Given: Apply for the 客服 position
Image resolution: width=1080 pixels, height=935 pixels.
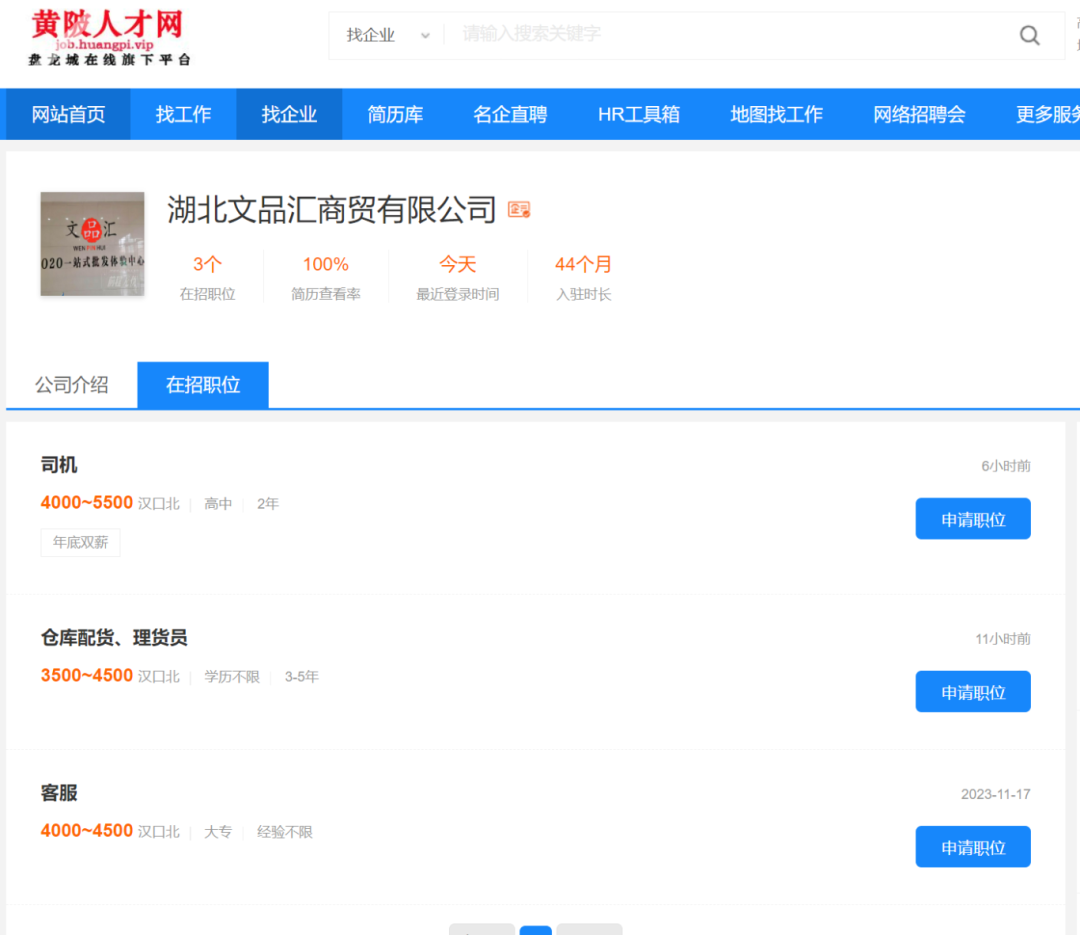Looking at the screenshot, I should 973,847.
